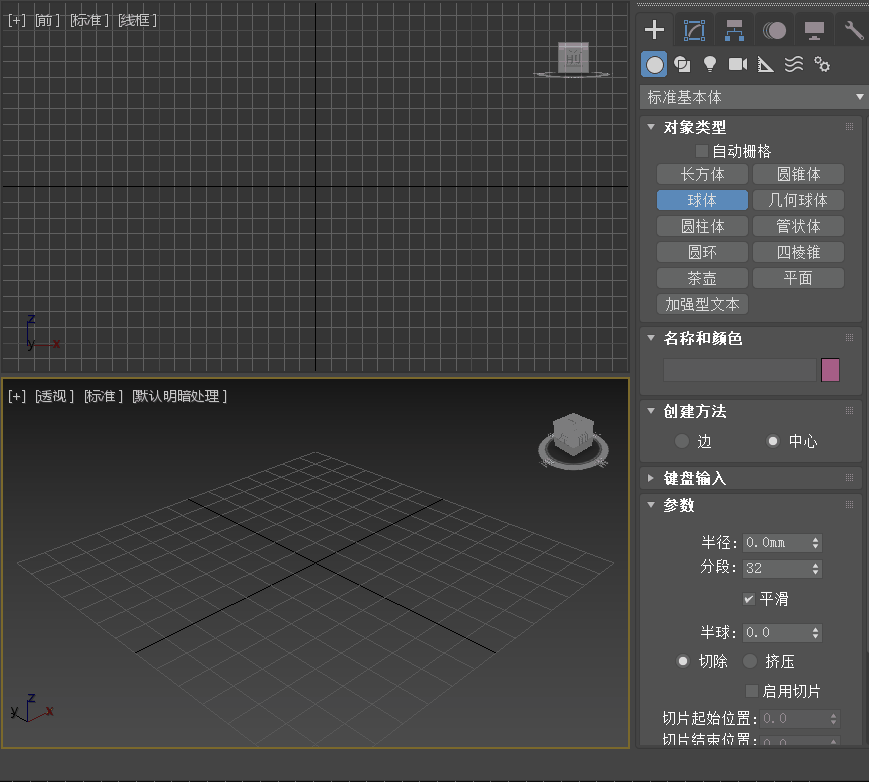Viewport: 869px width, 782px height.
Task: Click the ViewCube in the front viewport
Action: coord(573,58)
